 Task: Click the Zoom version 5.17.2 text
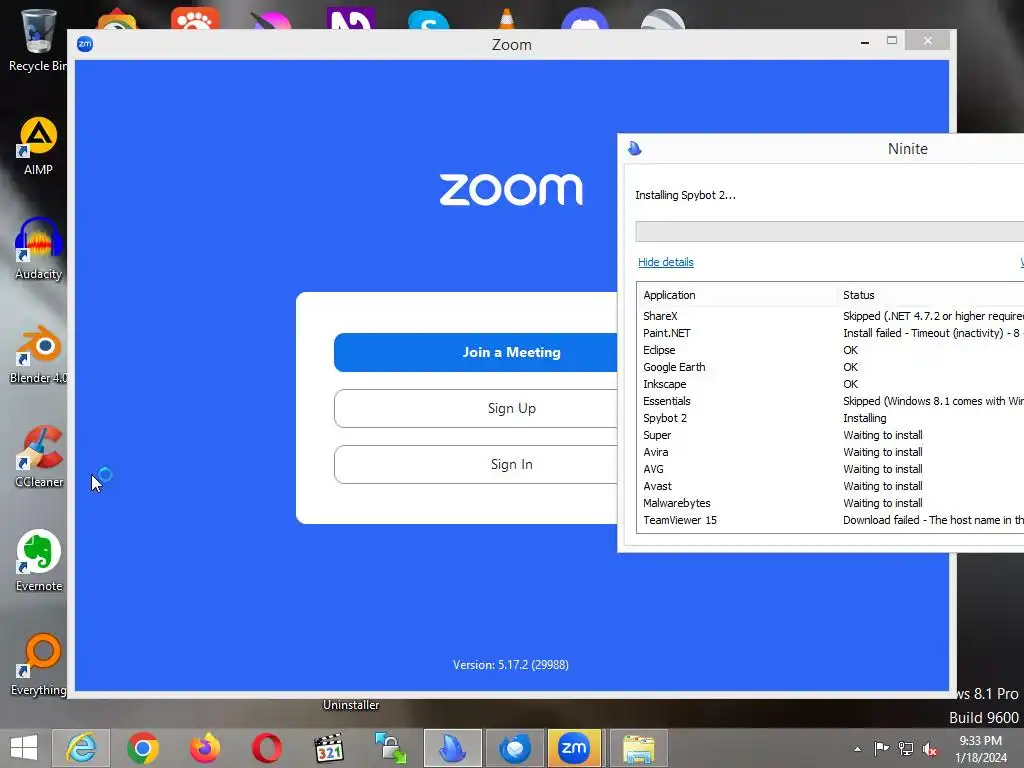[511, 665]
